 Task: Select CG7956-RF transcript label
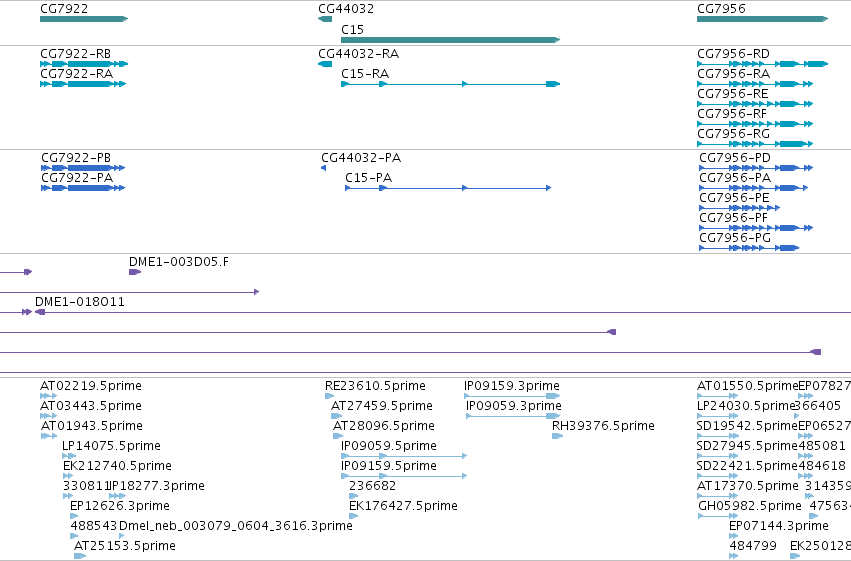(x=732, y=114)
